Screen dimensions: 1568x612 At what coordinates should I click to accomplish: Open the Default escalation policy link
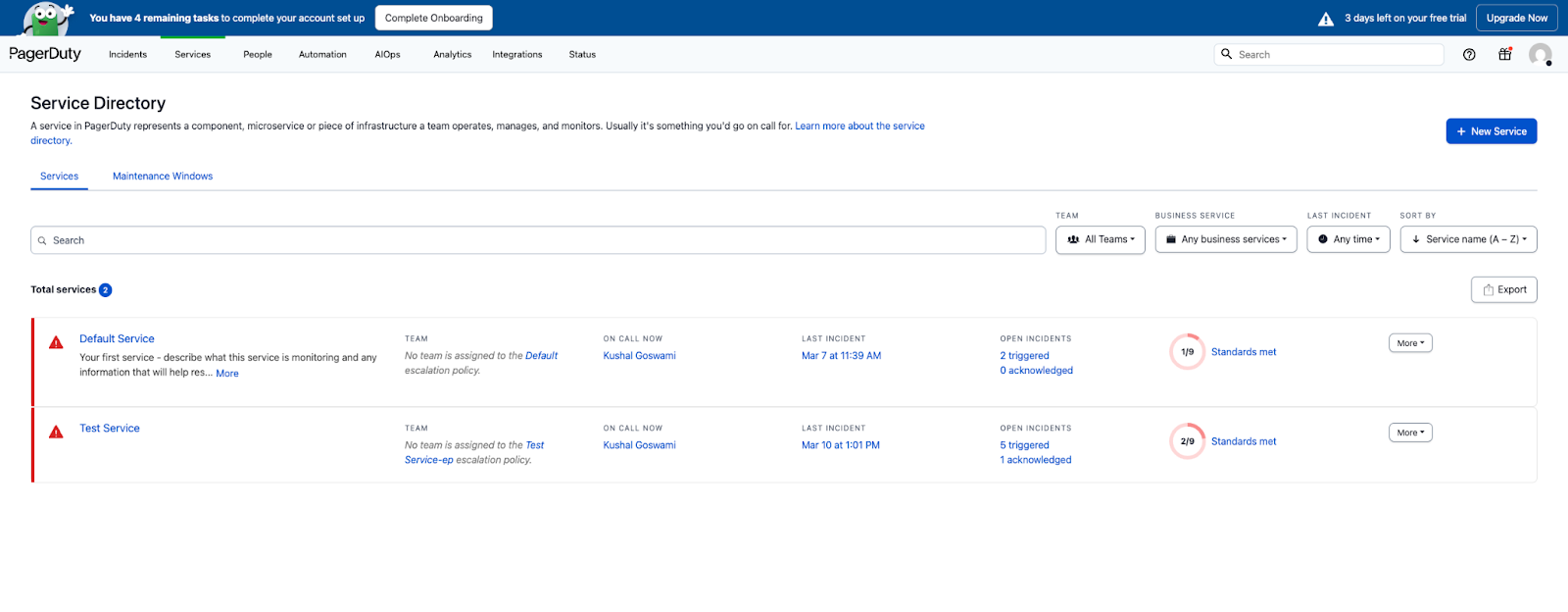541,356
